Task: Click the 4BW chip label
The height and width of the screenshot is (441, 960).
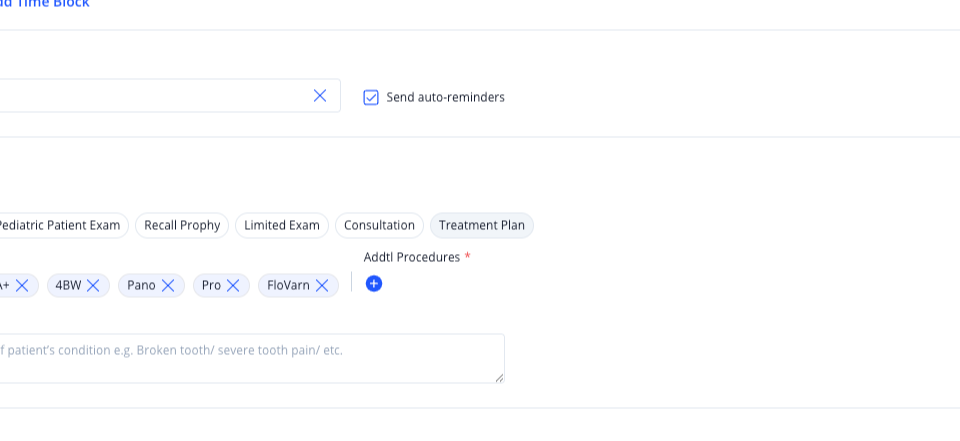Action: (69, 285)
